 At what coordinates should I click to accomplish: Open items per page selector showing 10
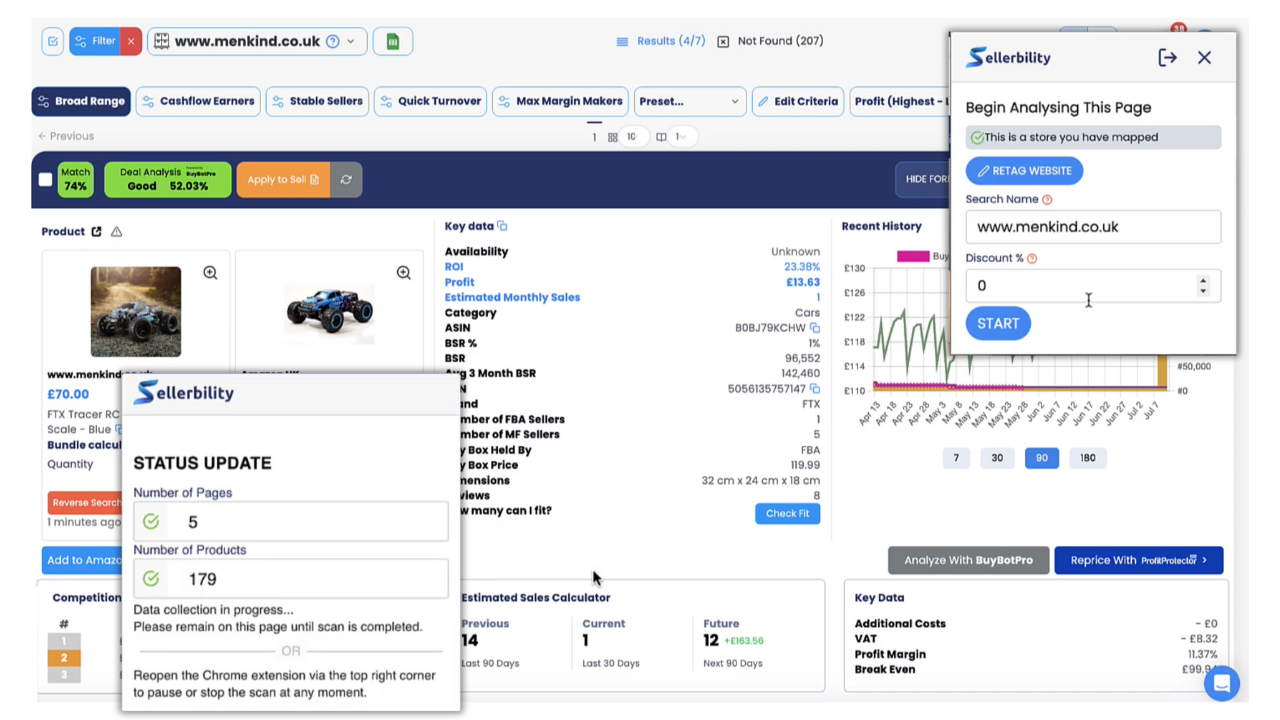point(632,137)
